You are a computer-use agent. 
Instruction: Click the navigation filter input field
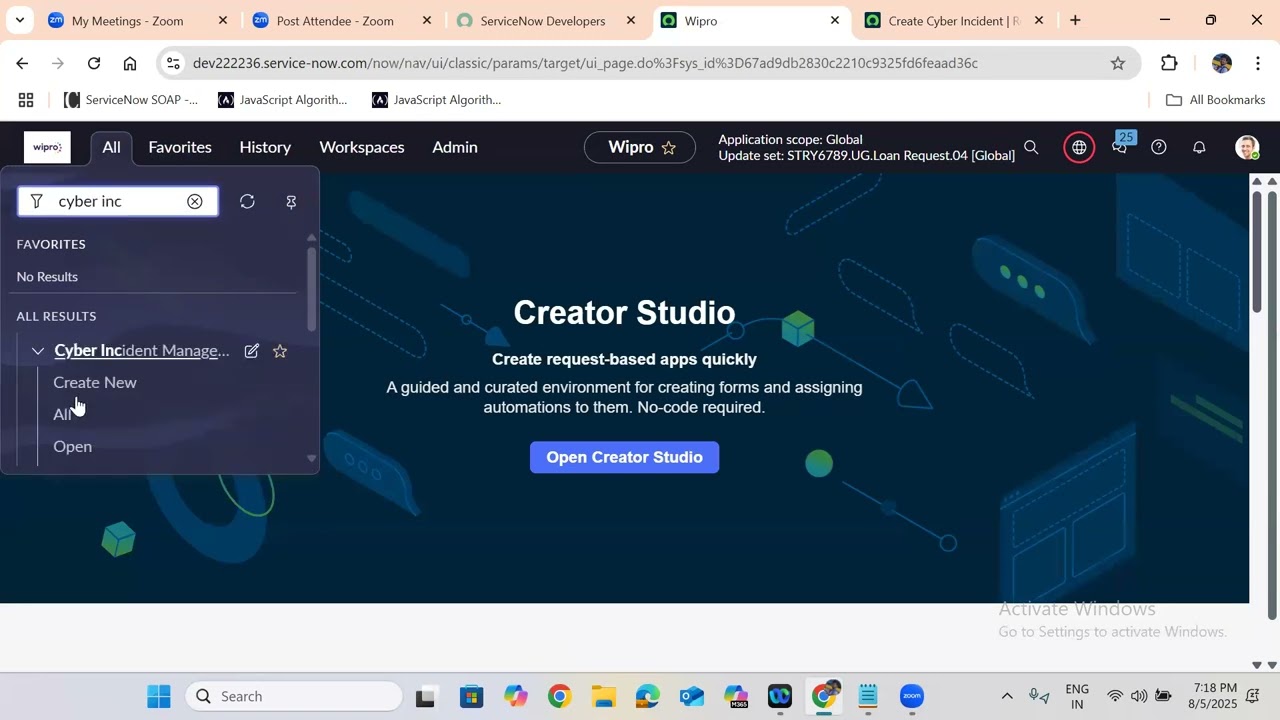coord(118,202)
